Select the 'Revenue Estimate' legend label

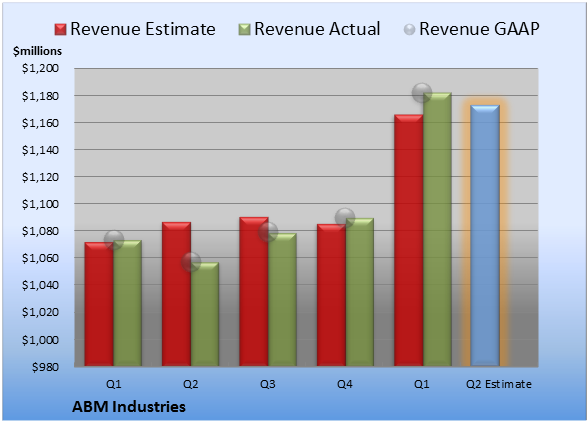[x=143, y=29]
